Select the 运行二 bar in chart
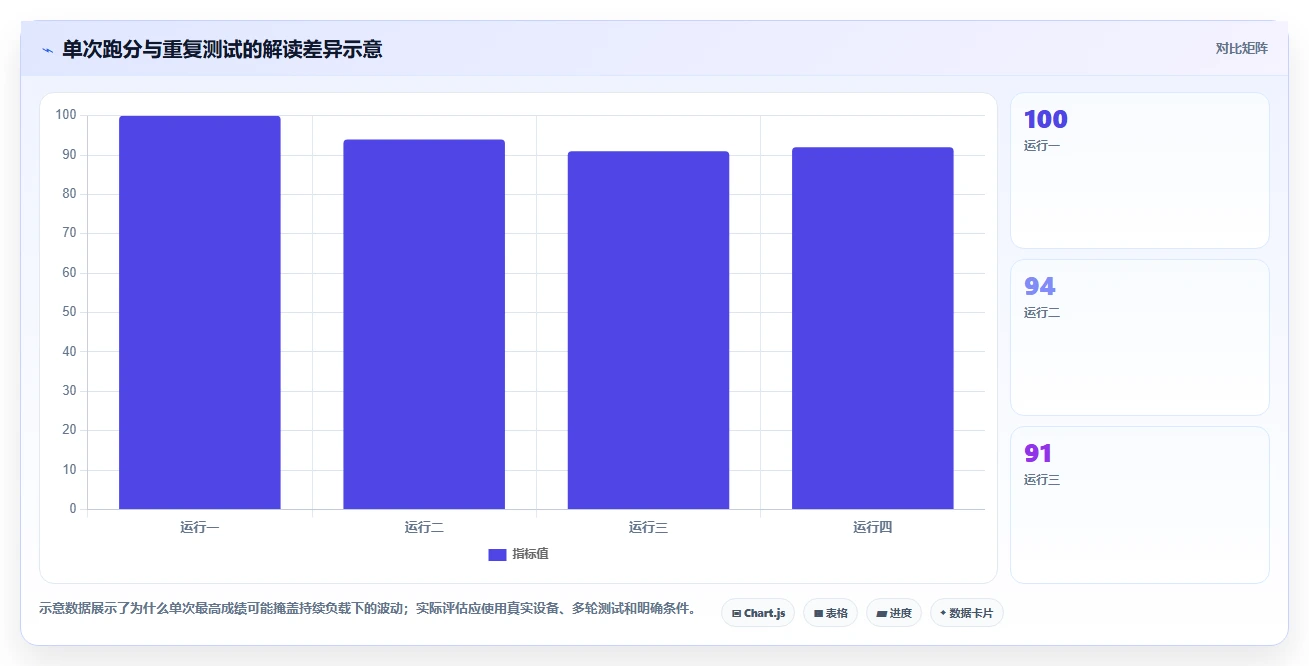Screen dimensions: 1309x666 click(424, 325)
